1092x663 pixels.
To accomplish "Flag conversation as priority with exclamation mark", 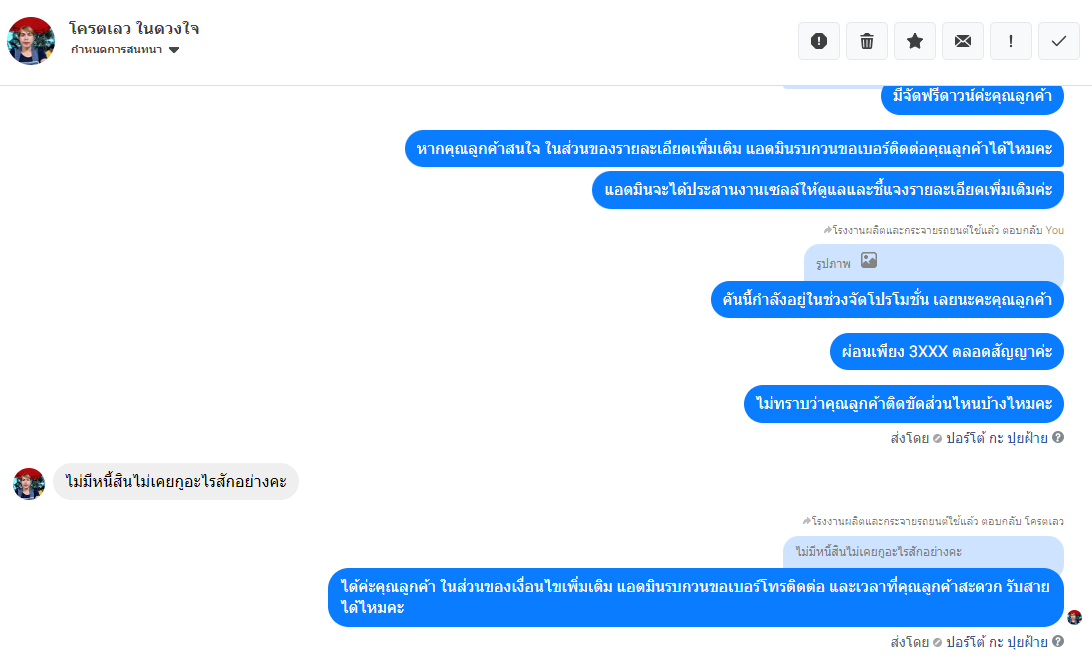I will (1011, 41).
